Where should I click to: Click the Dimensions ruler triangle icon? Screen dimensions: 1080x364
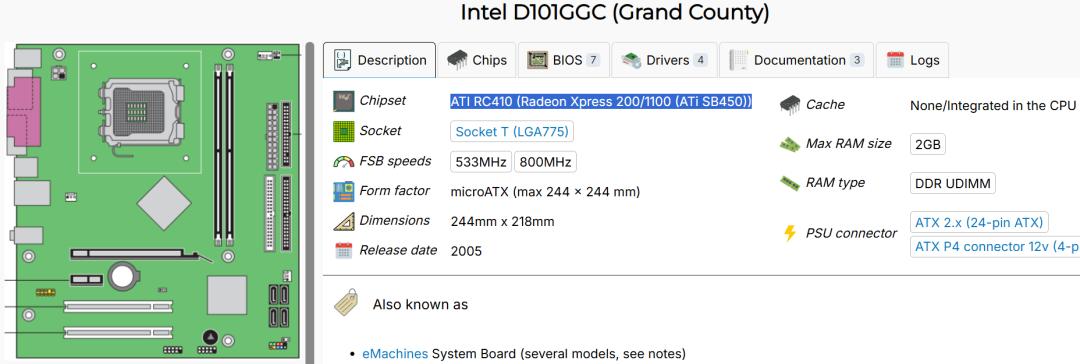pos(343,221)
